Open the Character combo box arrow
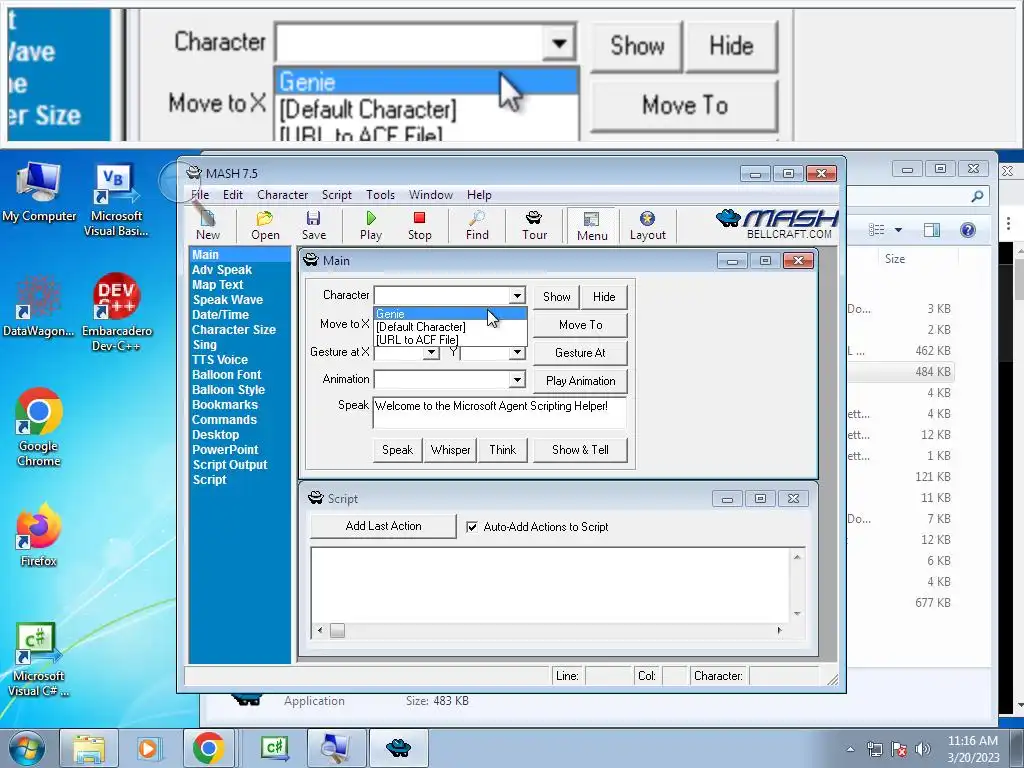Viewport: 1024px width, 768px height. coord(517,295)
